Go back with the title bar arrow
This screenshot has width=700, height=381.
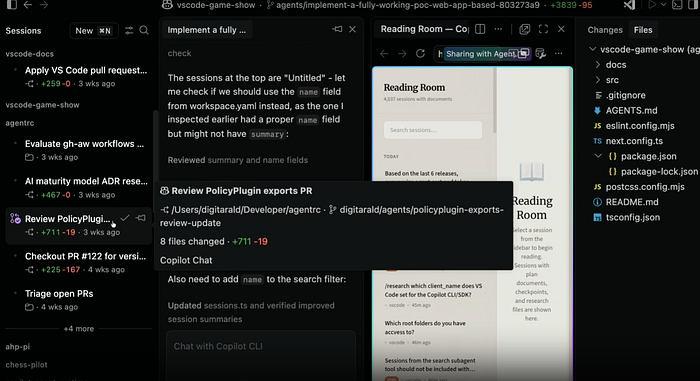[28, 5]
